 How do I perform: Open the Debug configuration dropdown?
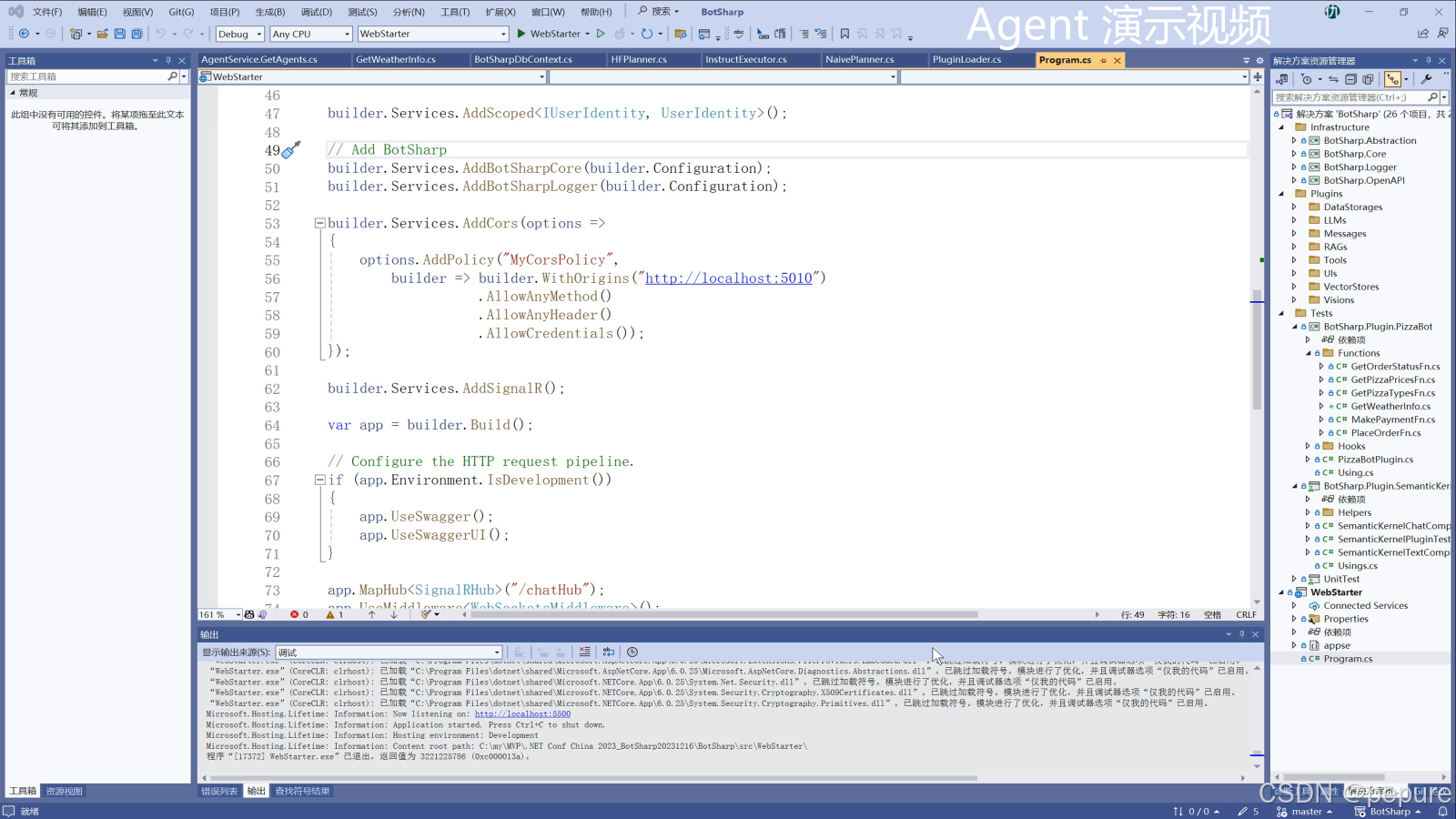tap(239, 34)
